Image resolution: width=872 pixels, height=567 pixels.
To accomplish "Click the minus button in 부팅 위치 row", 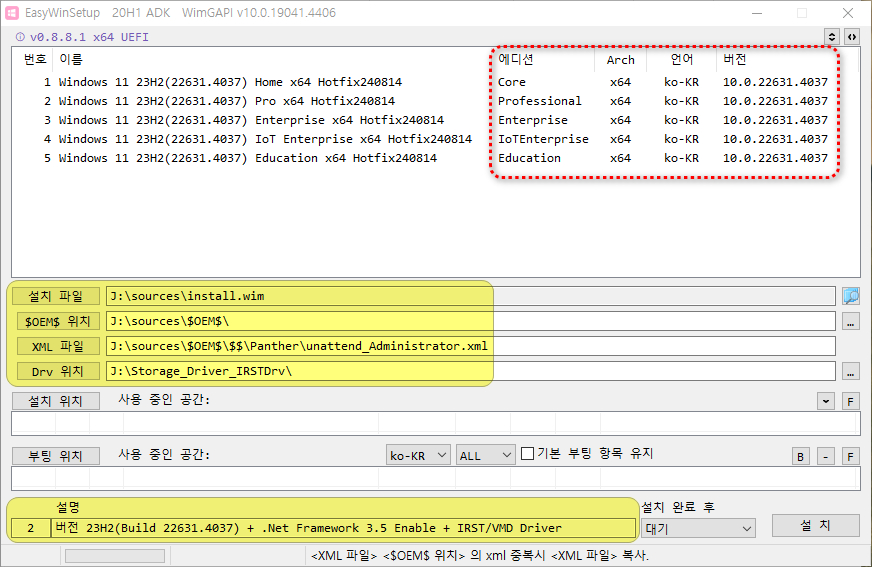I will 826,456.
